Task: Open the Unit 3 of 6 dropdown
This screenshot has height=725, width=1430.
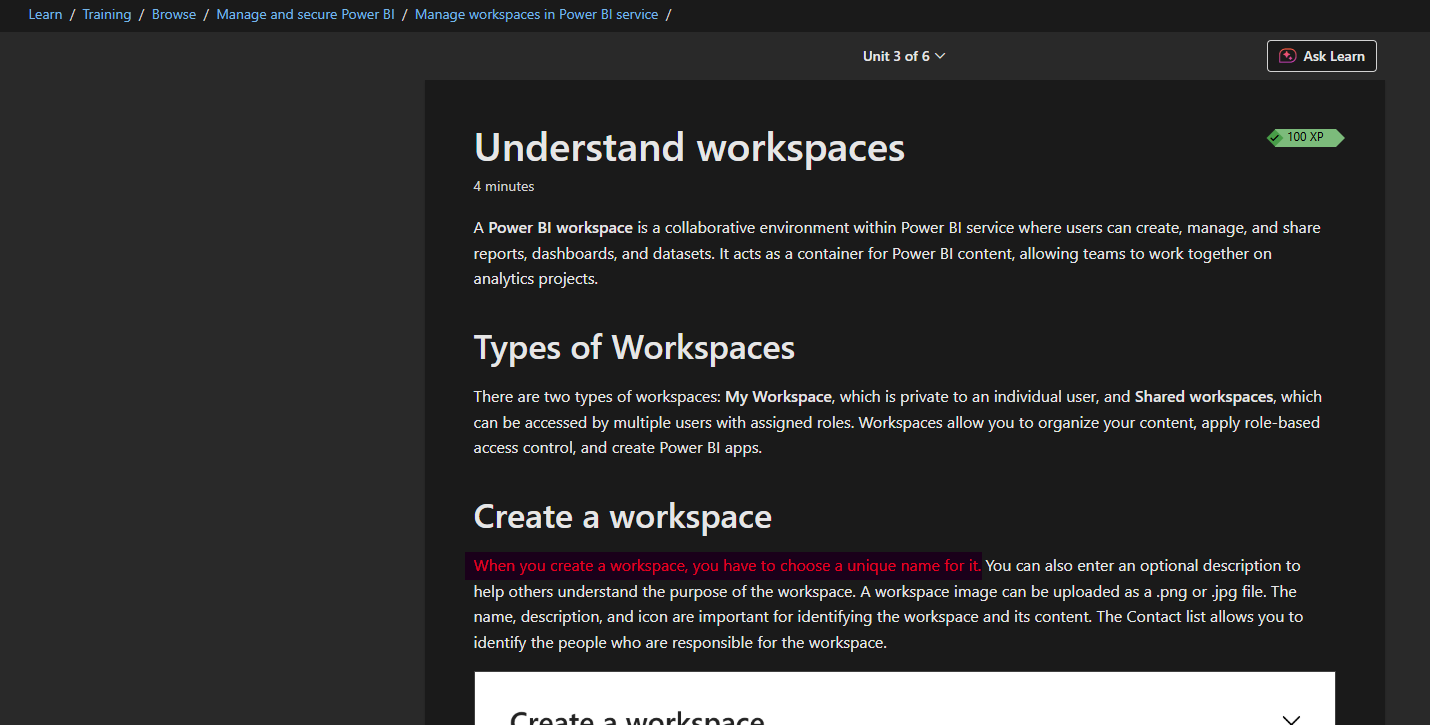Action: point(903,56)
